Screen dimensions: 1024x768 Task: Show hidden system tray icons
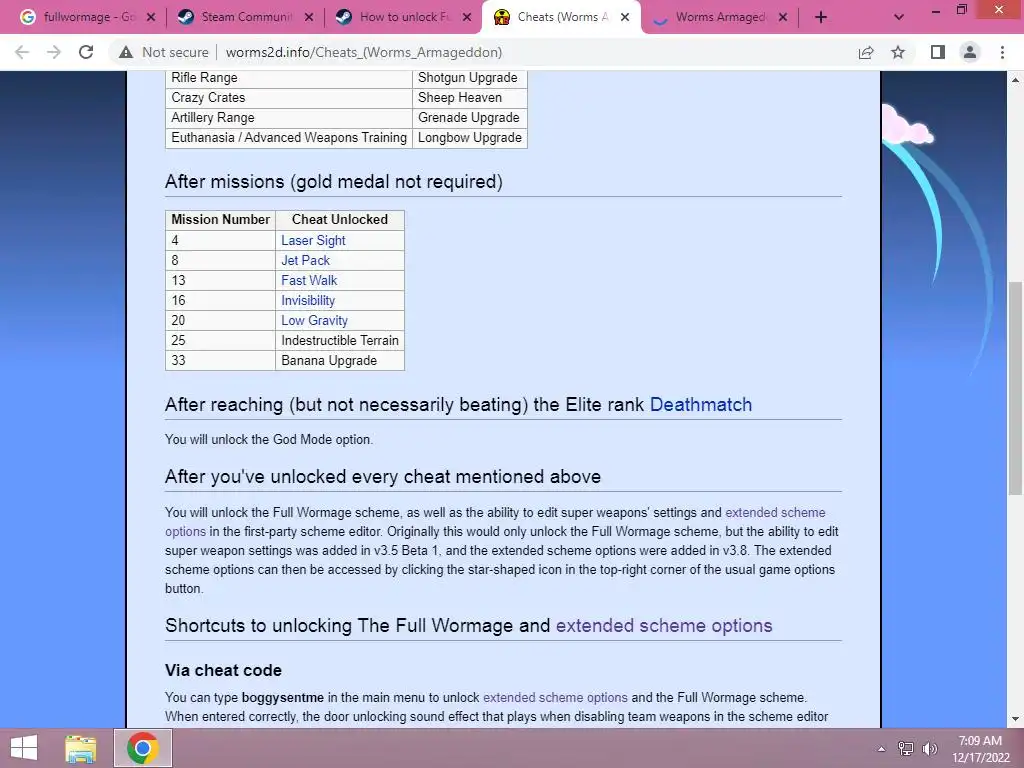coord(881,749)
